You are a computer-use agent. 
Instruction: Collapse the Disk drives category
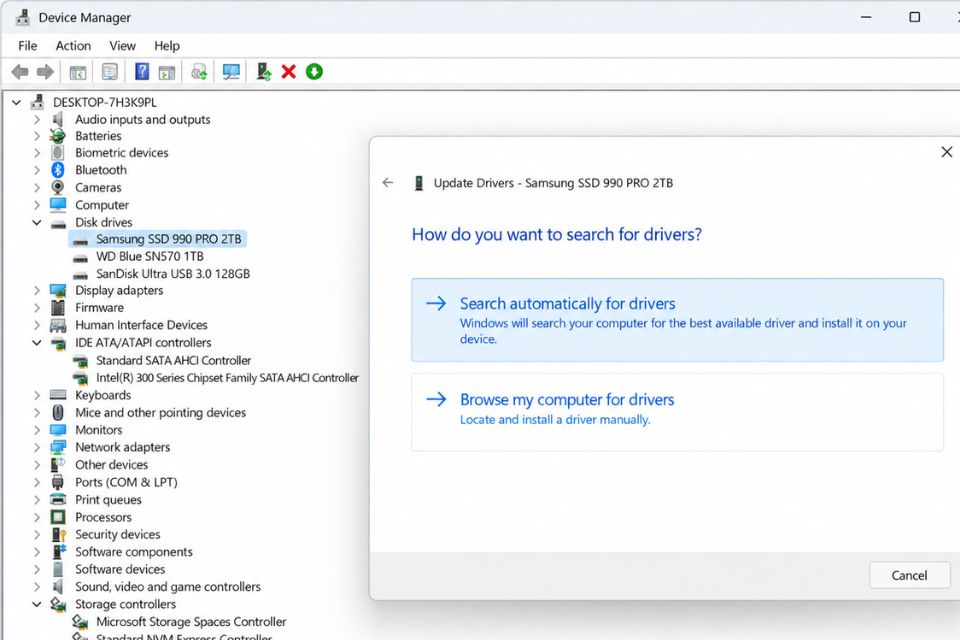tap(37, 222)
